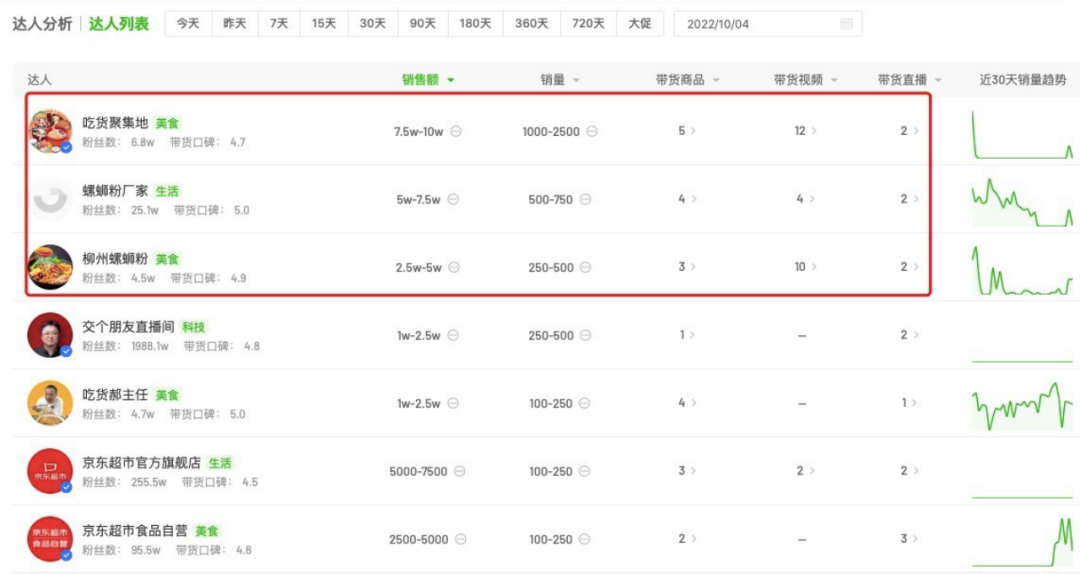The height and width of the screenshot is (574, 1080).
Task: Switch to the 达人分析 tab
Action: (x=42, y=24)
